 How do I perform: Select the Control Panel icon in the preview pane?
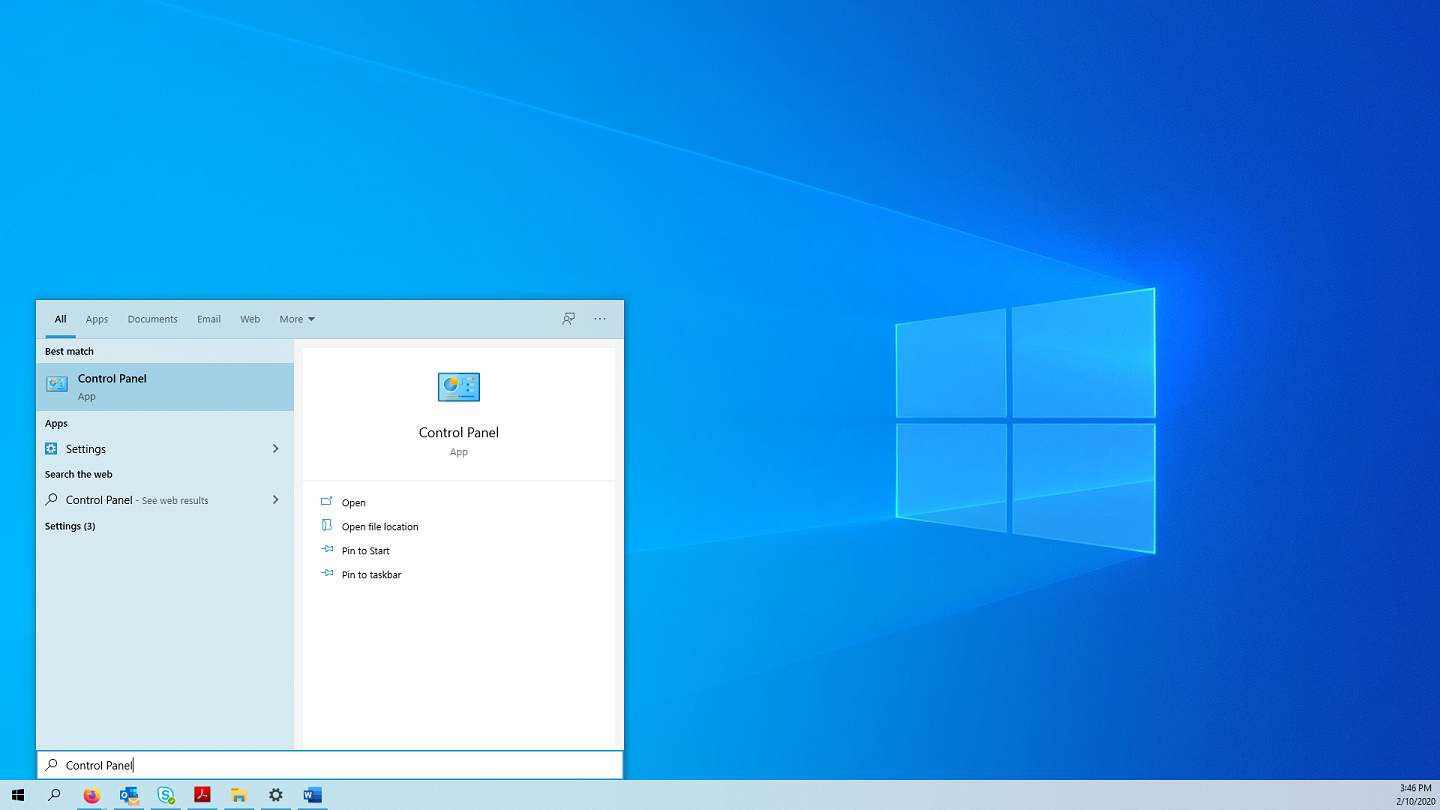click(x=458, y=387)
